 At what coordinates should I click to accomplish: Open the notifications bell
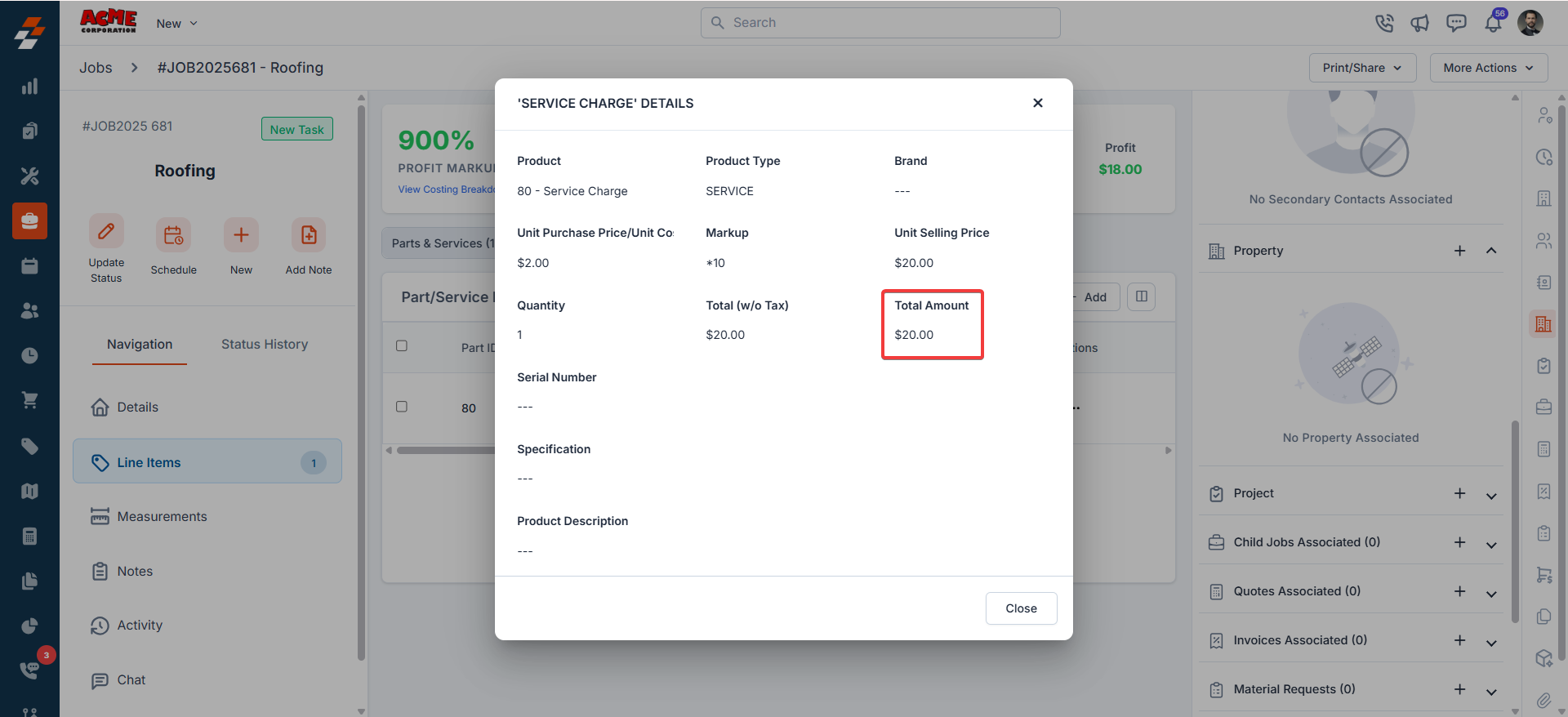pos(1494,23)
